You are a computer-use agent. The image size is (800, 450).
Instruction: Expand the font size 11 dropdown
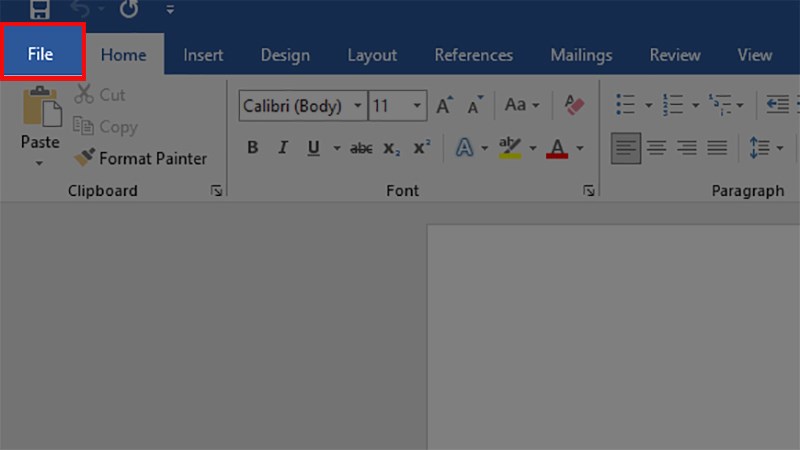[415, 105]
